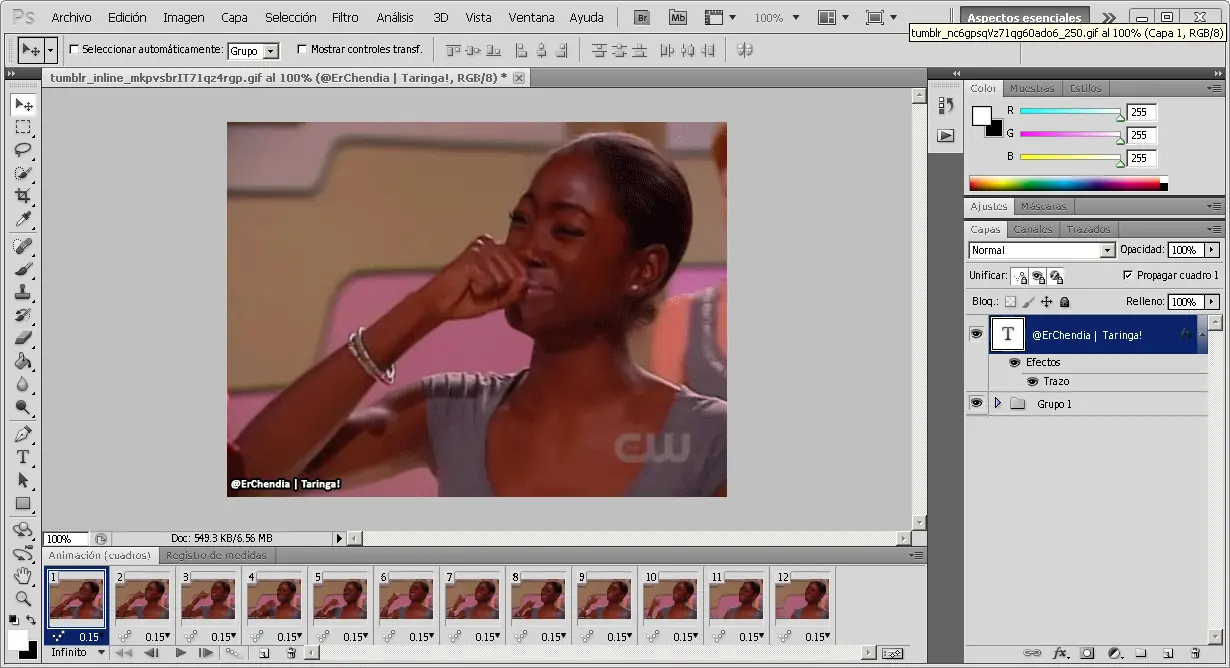This screenshot has width=1230, height=668.
Task: Open the Ventana menu
Action: click(531, 17)
